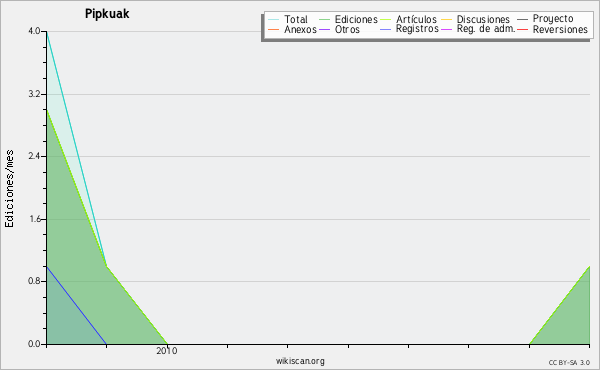
Task: Click the Registros legend label
Action: point(417,29)
